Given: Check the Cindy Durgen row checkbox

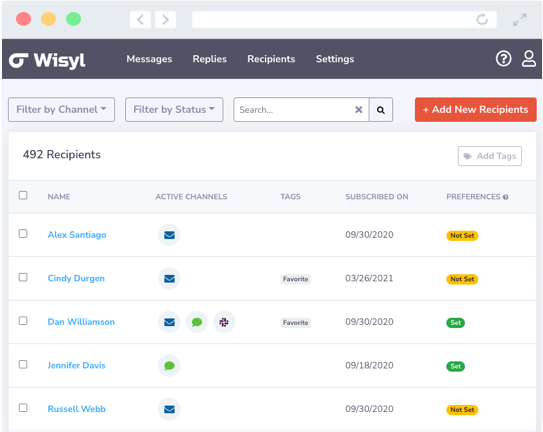Looking at the screenshot, I should [23, 277].
